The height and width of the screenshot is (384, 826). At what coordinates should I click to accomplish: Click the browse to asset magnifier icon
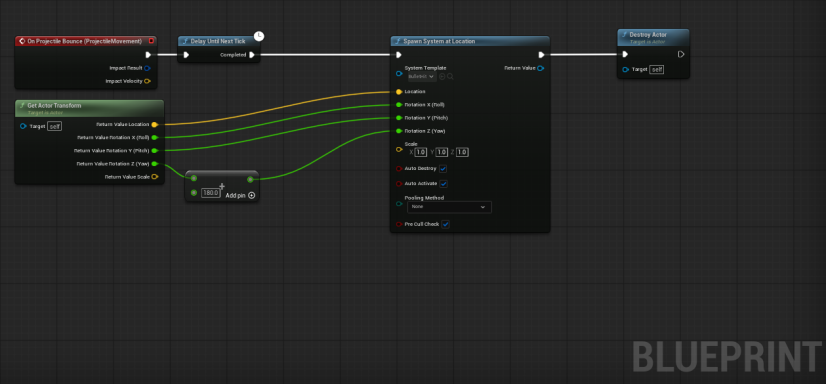(x=450, y=77)
